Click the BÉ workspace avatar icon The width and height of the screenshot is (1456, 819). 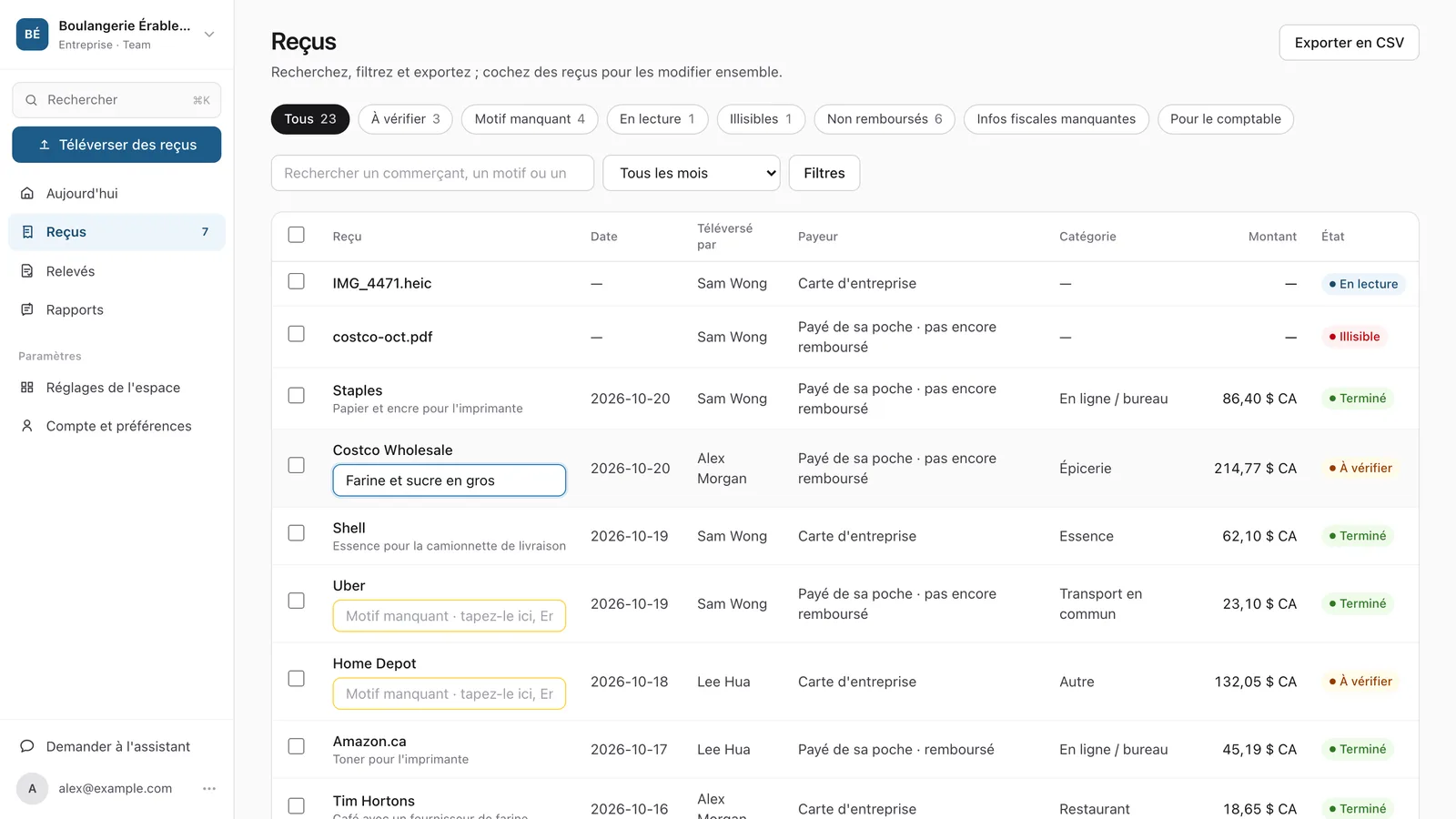(33, 35)
